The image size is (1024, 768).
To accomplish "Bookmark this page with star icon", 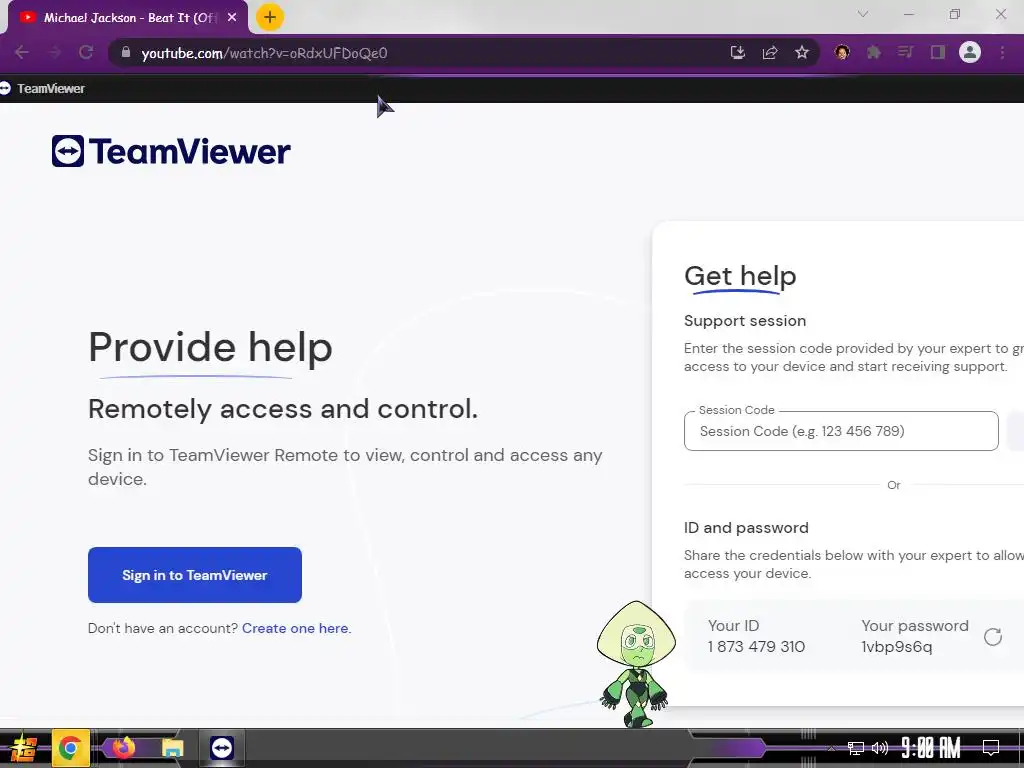I will (802, 52).
